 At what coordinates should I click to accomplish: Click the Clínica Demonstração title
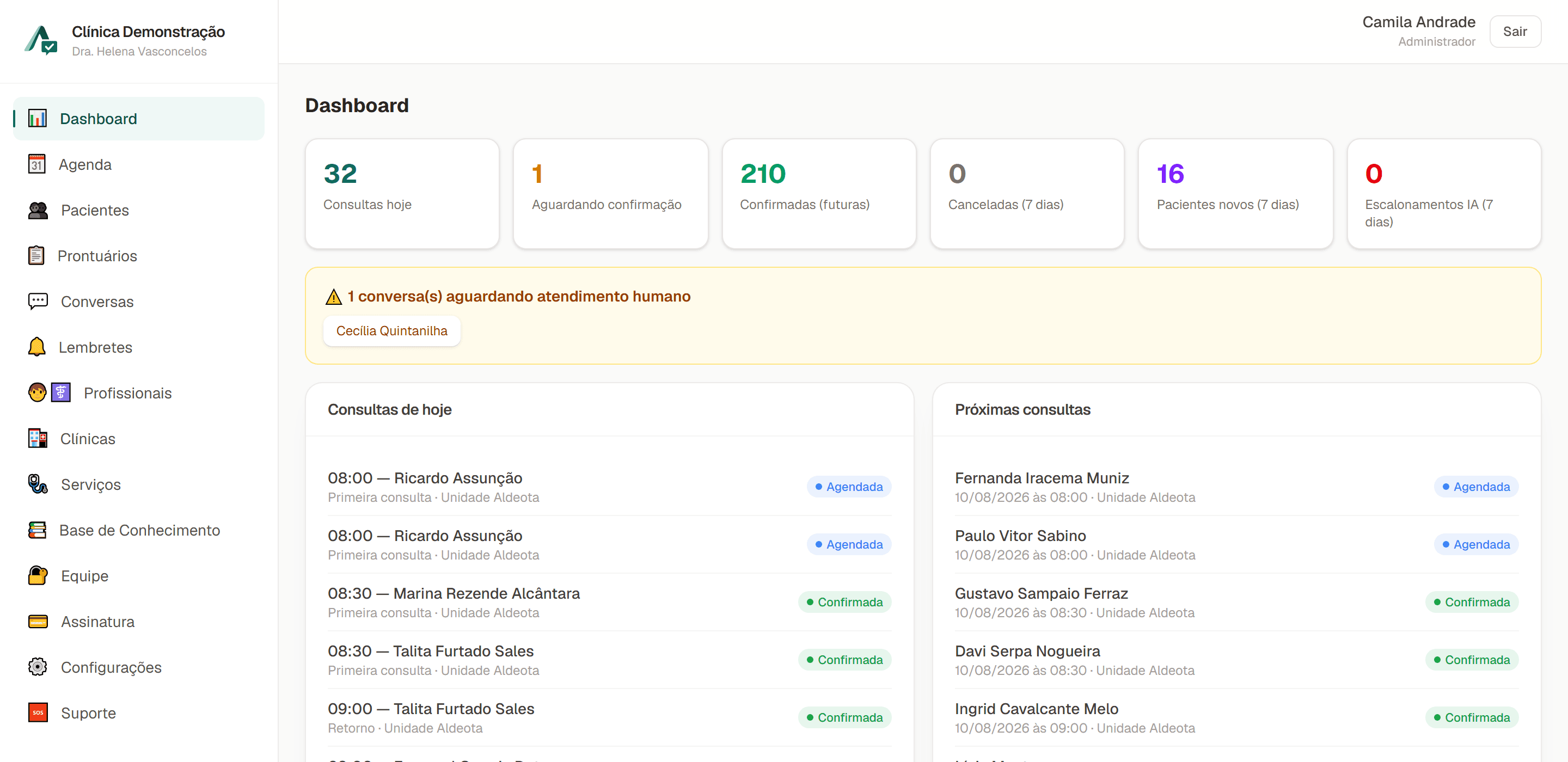[x=148, y=32]
